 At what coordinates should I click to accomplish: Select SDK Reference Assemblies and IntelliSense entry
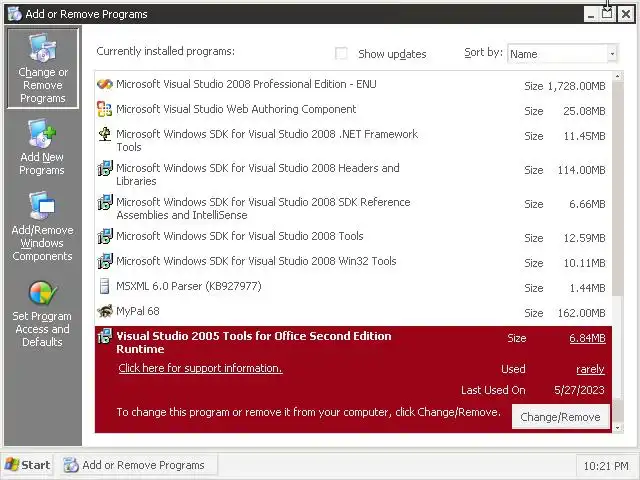(x=353, y=208)
